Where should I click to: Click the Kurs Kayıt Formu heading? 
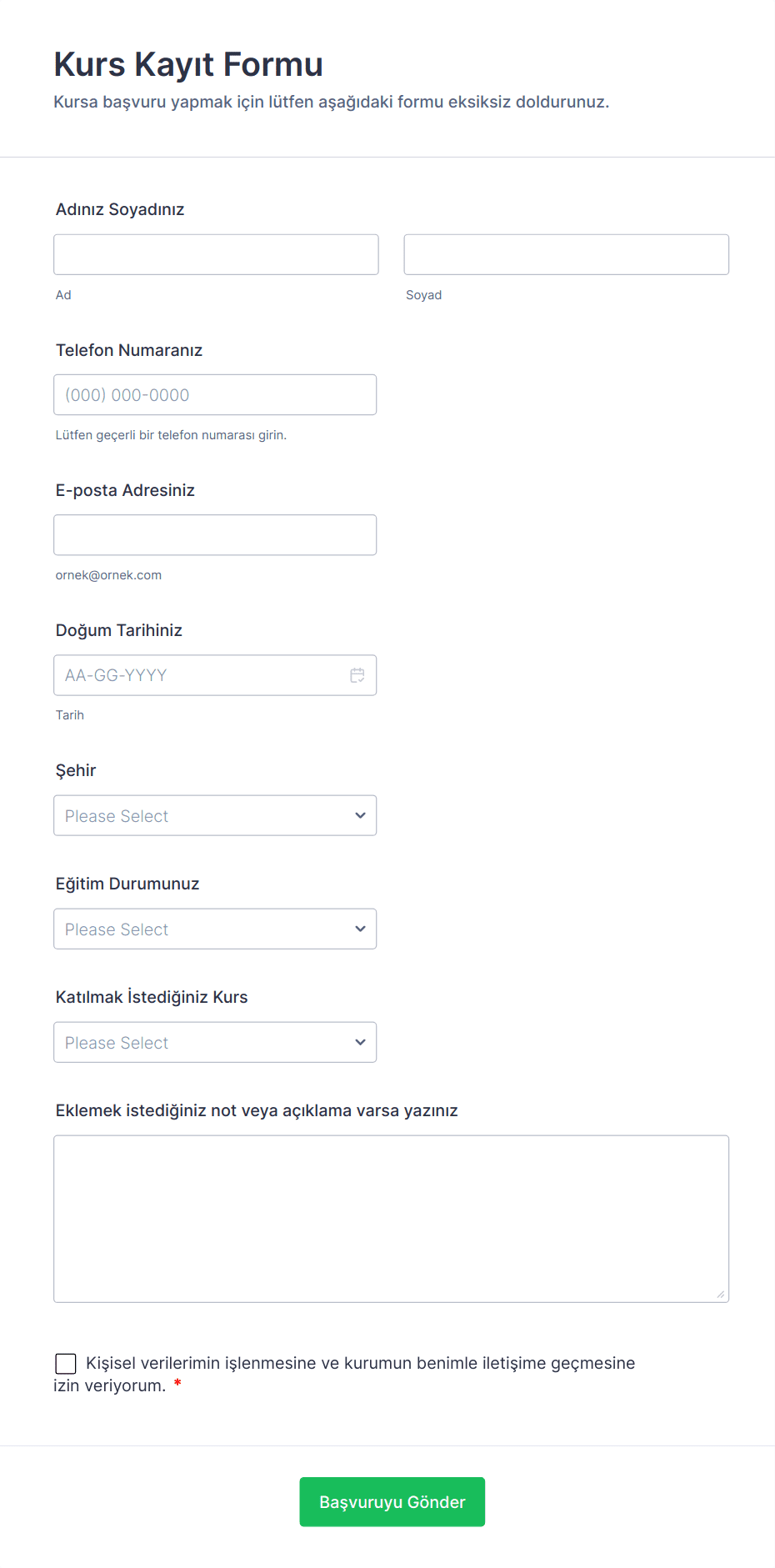(188, 65)
